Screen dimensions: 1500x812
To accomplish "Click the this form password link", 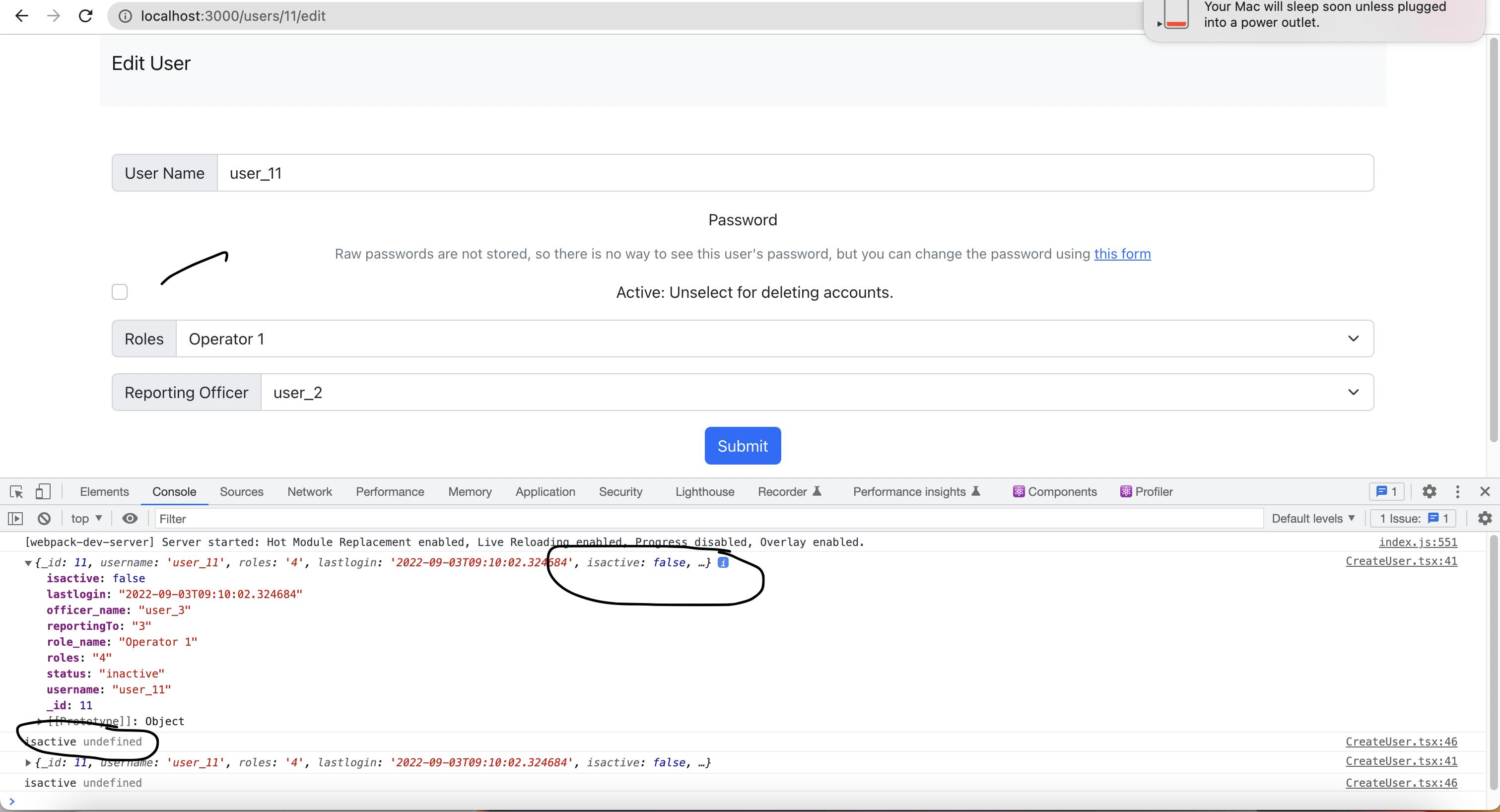I will point(1122,253).
